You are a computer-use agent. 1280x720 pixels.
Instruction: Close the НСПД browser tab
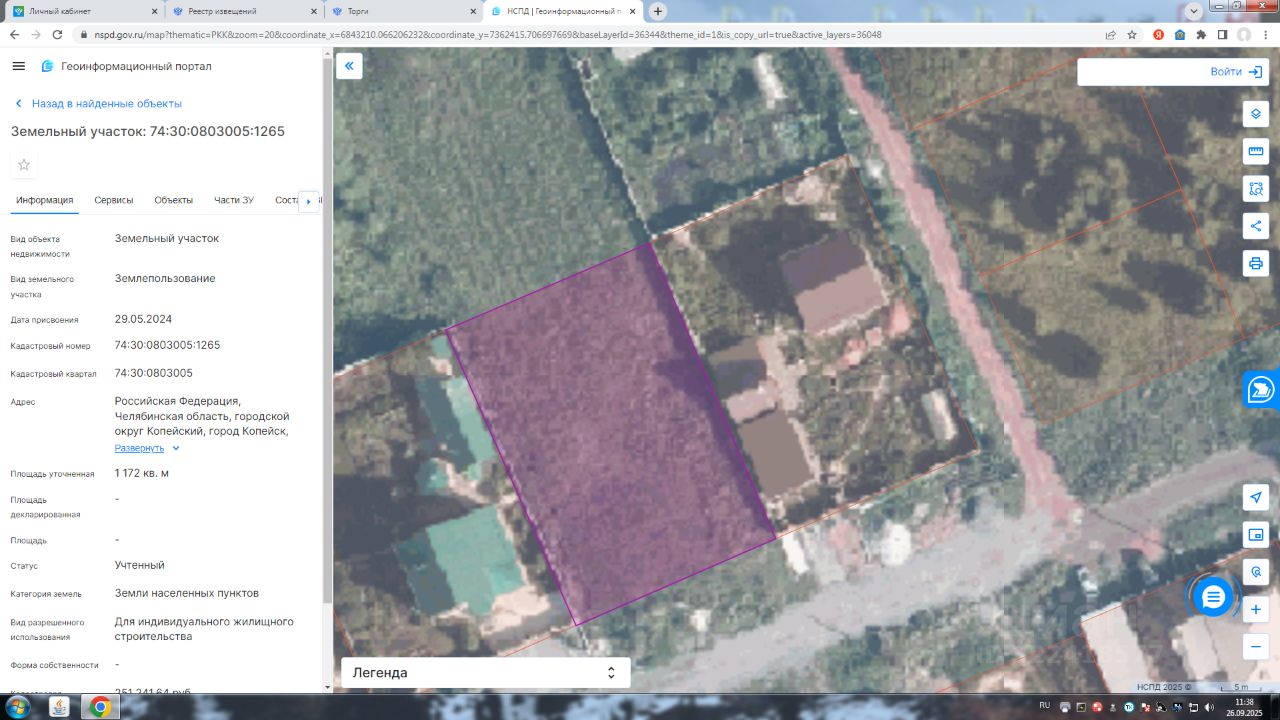tap(632, 11)
